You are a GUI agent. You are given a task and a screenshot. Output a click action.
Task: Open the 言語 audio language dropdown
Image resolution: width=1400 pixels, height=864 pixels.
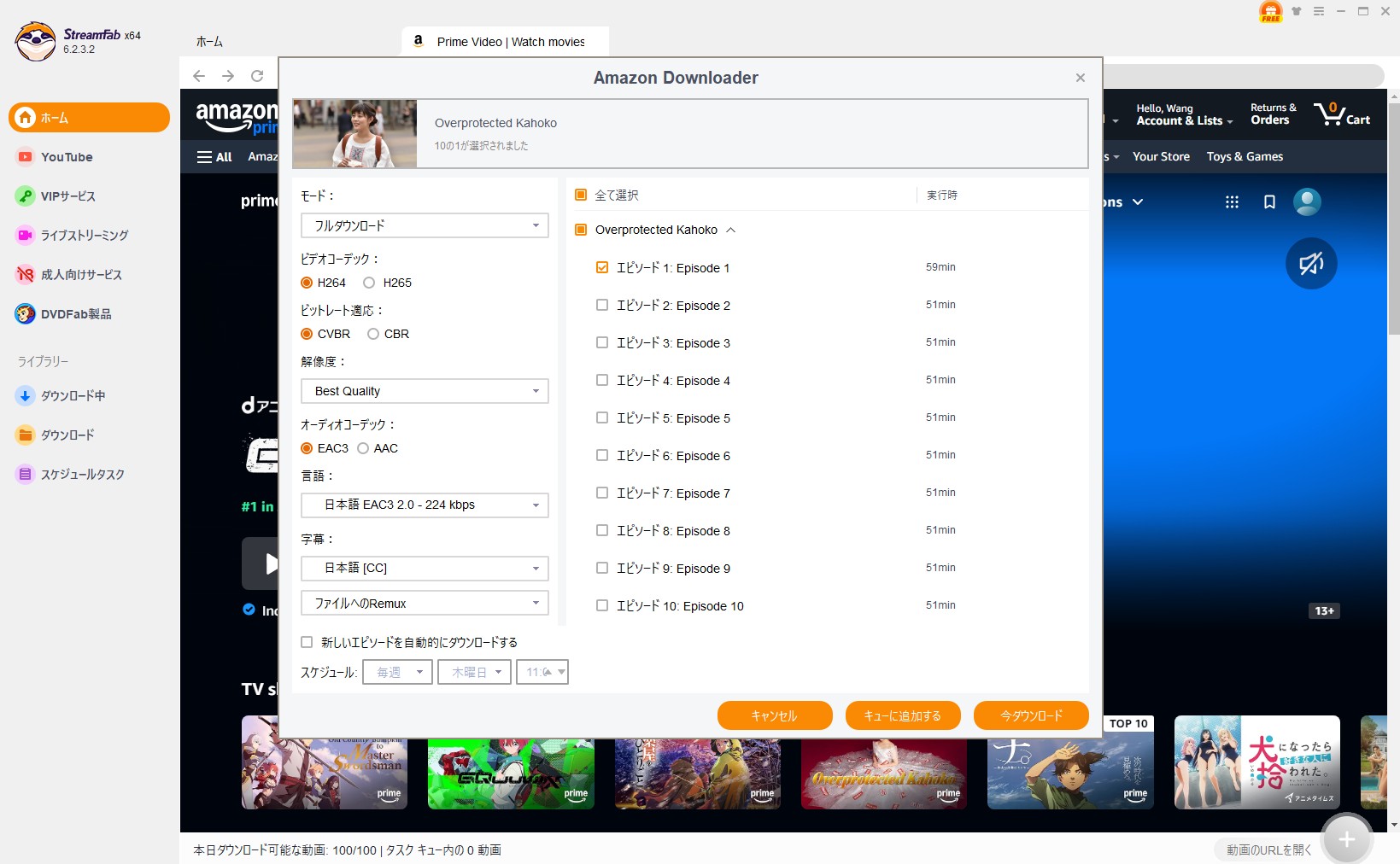point(425,505)
